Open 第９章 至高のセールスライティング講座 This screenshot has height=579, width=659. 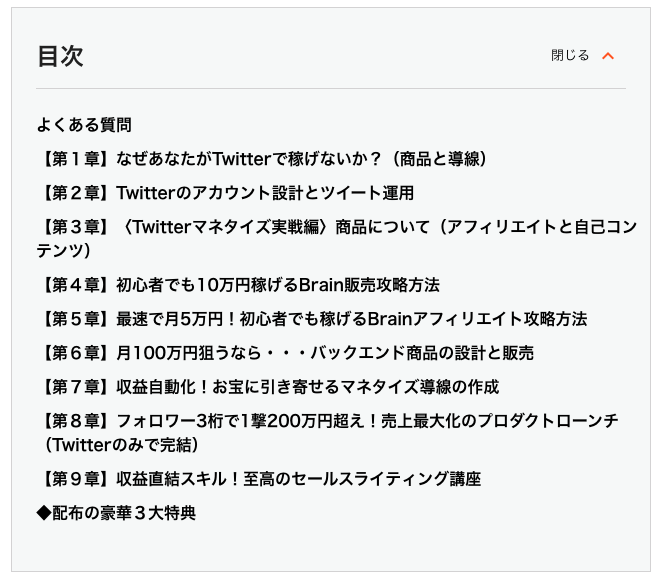259,478
